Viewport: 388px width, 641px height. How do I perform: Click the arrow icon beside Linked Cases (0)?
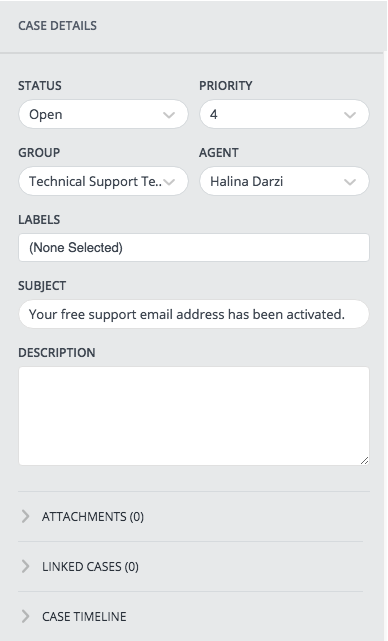pyautogui.click(x=25, y=566)
